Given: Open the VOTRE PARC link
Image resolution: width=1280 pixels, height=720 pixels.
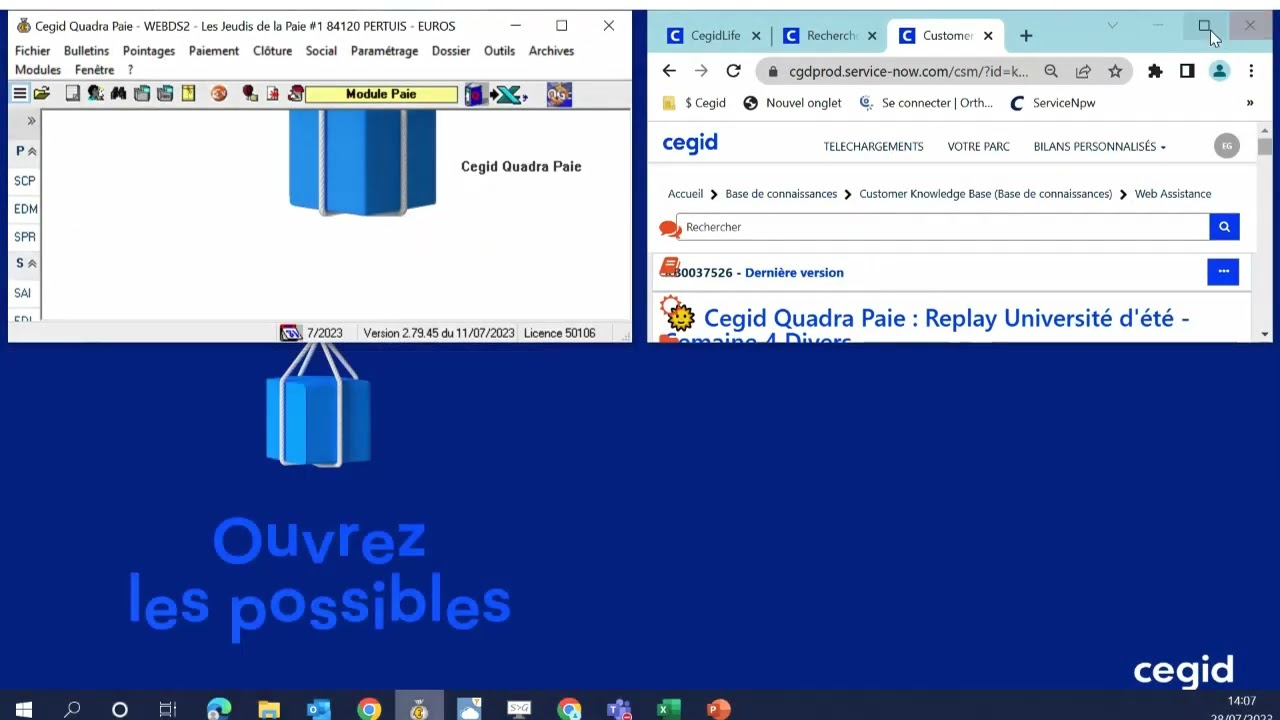Looking at the screenshot, I should click(978, 146).
